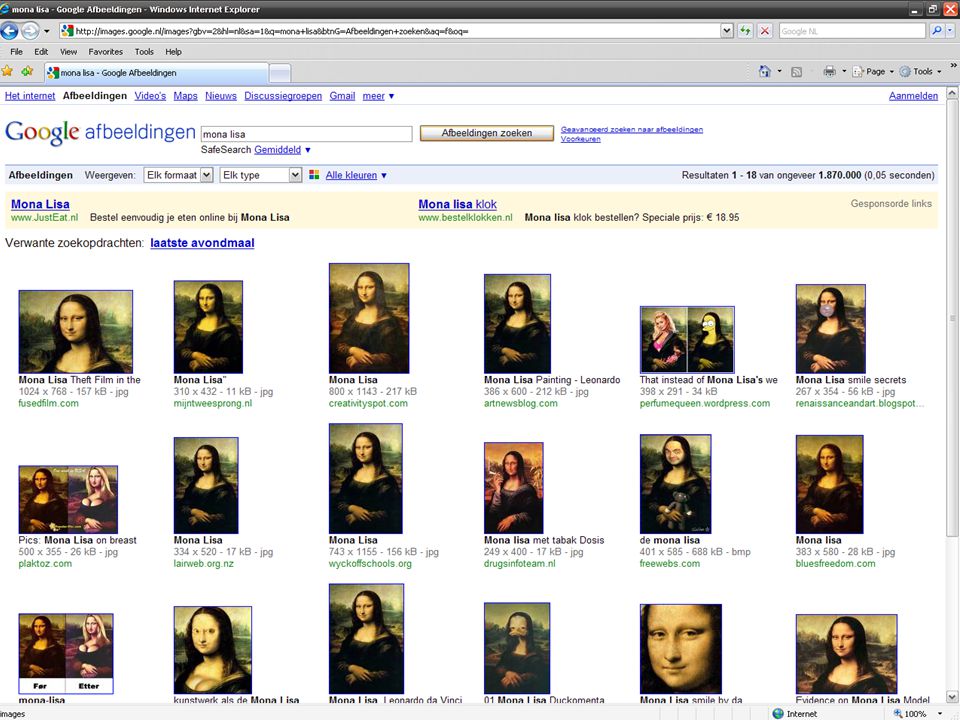Click the Add to Favorites icon
960x720 pixels.
[28, 72]
